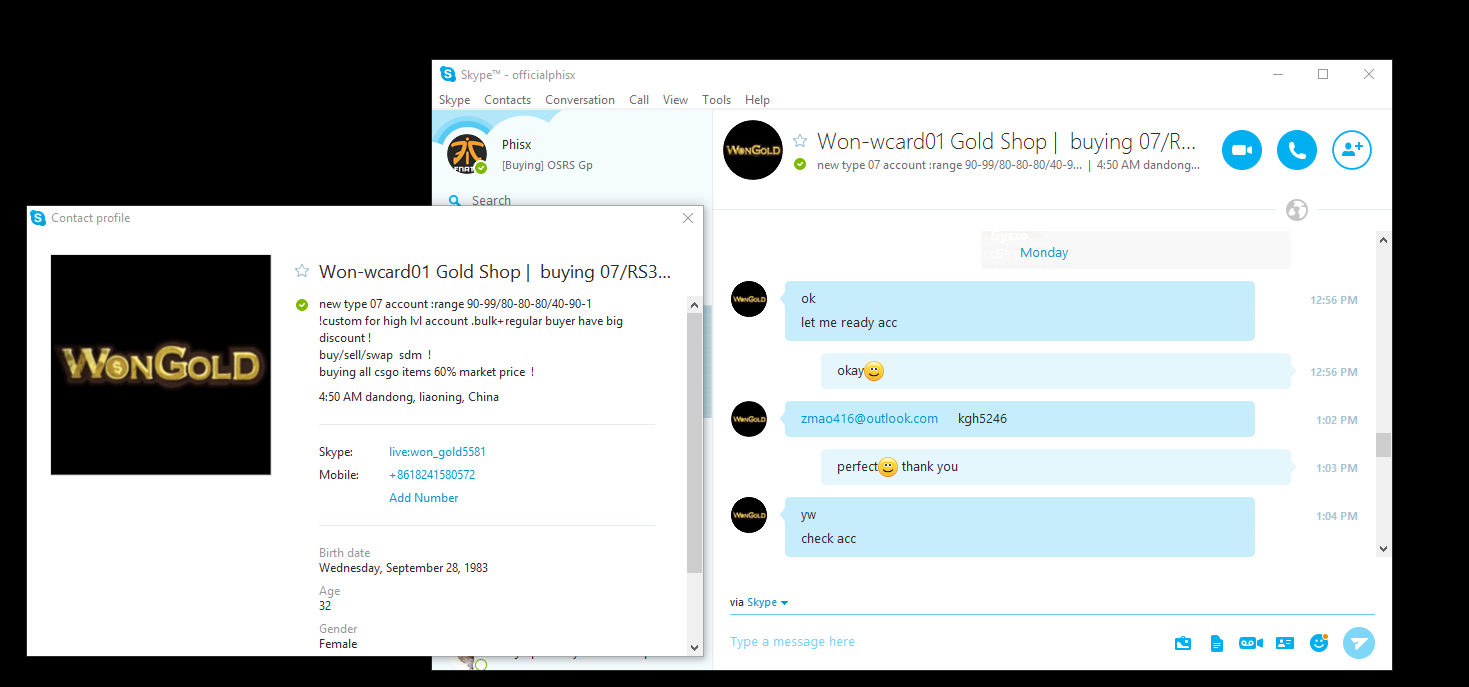Click the contact profile scrollbar down arrow
The width and height of the screenshot is (1469, 687).
(695, 647)
